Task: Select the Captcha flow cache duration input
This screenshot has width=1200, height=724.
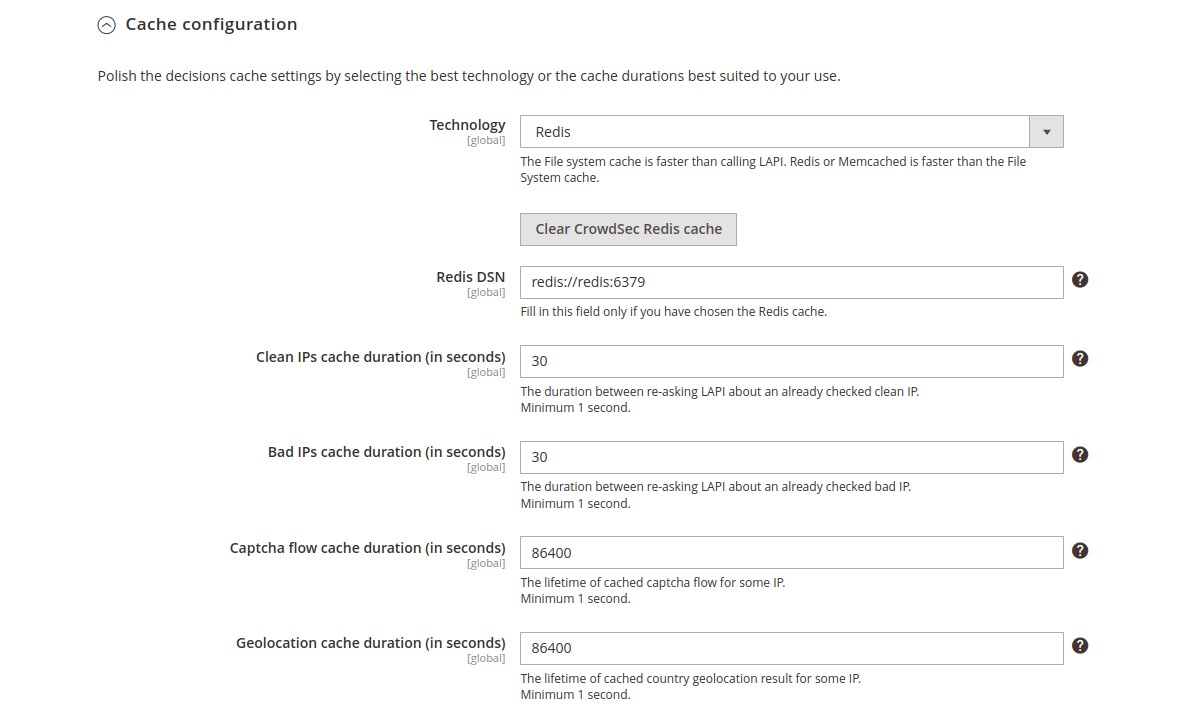Action: coord(791,552)
